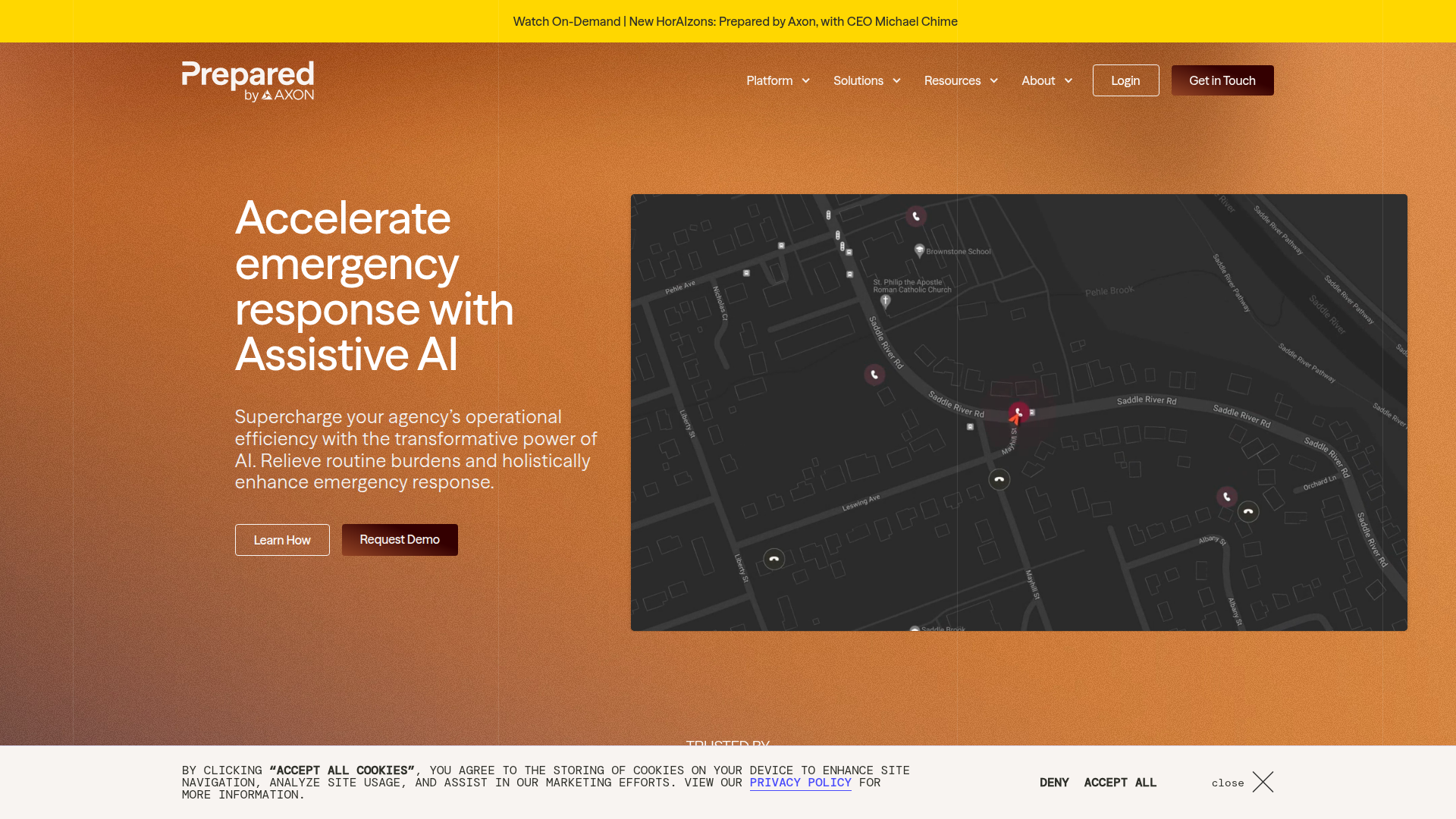Click the bus stop icon on Pehle Ave
Image resolution: width=1456 pixels, height=819 pixels.
tap(745, 271)
